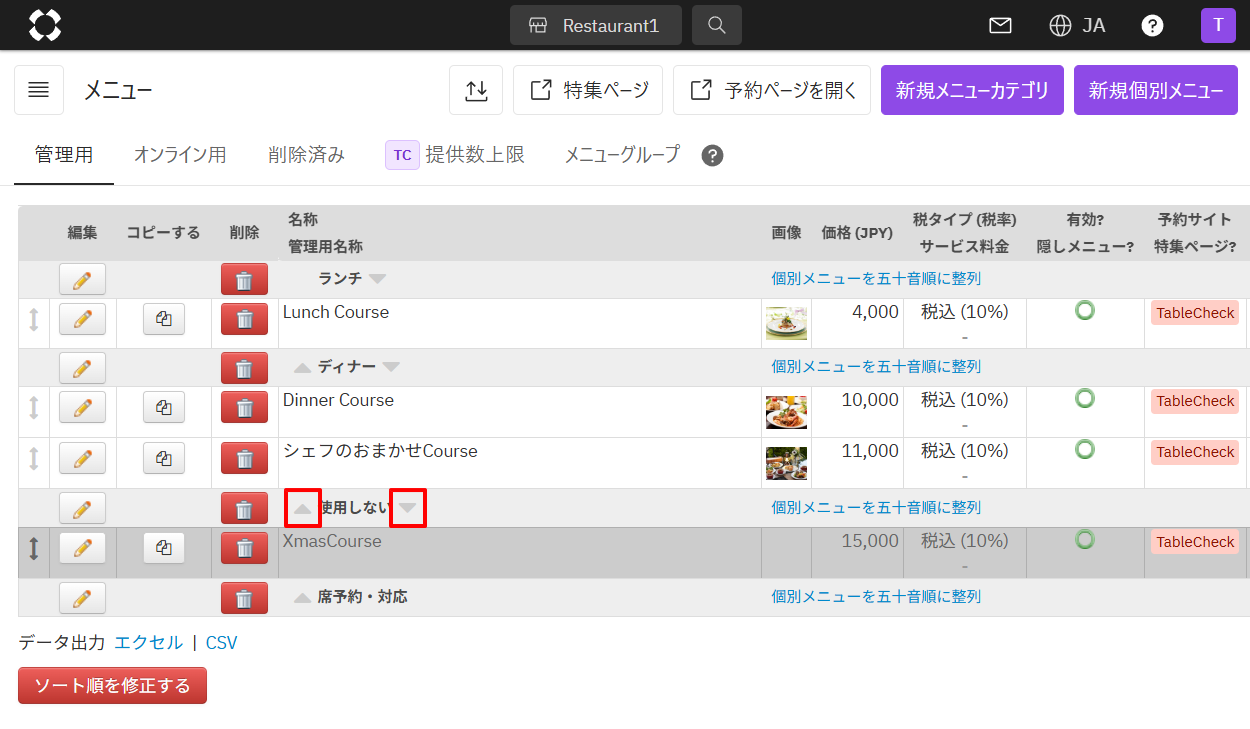Move 使用しない category down with arrow
Screen dimensions: 1250x729
407,508
